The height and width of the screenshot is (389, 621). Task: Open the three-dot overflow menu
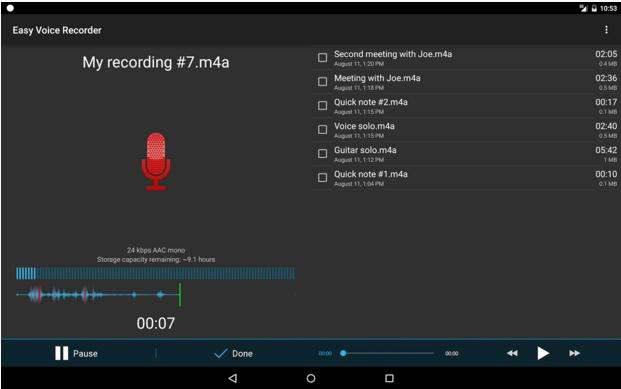[606, 30]
